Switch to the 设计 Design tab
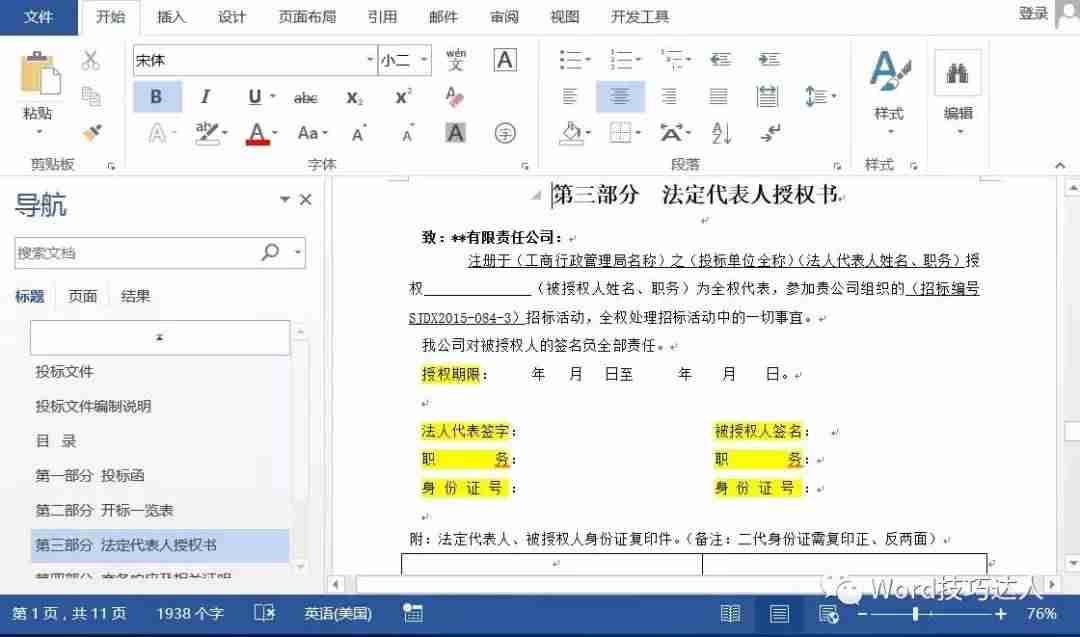This screenshot has width=1080, height=637. 231,17
